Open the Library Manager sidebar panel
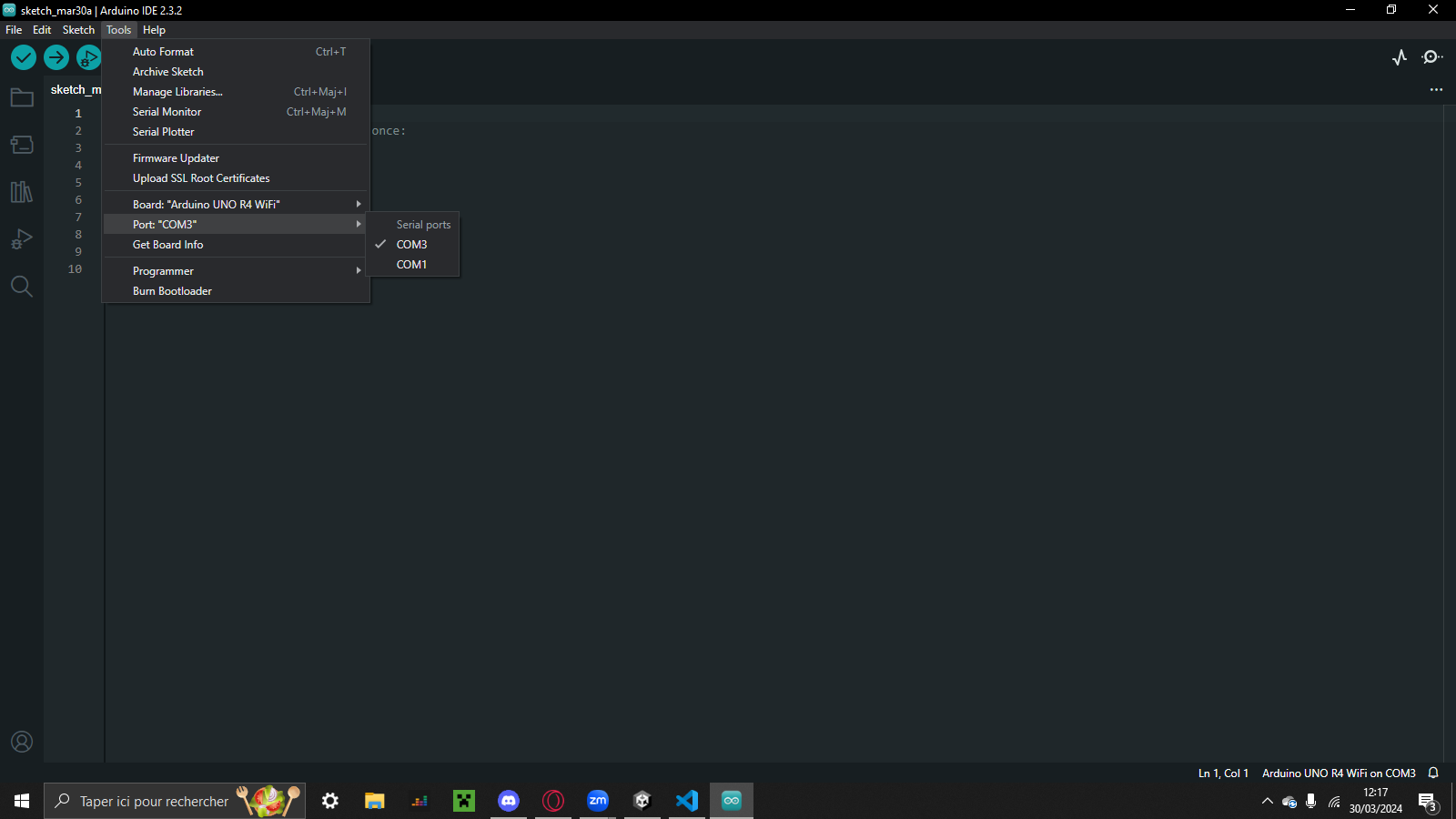Image resolution: width=1456 pixels, height=819 pixels. [22, 192]
